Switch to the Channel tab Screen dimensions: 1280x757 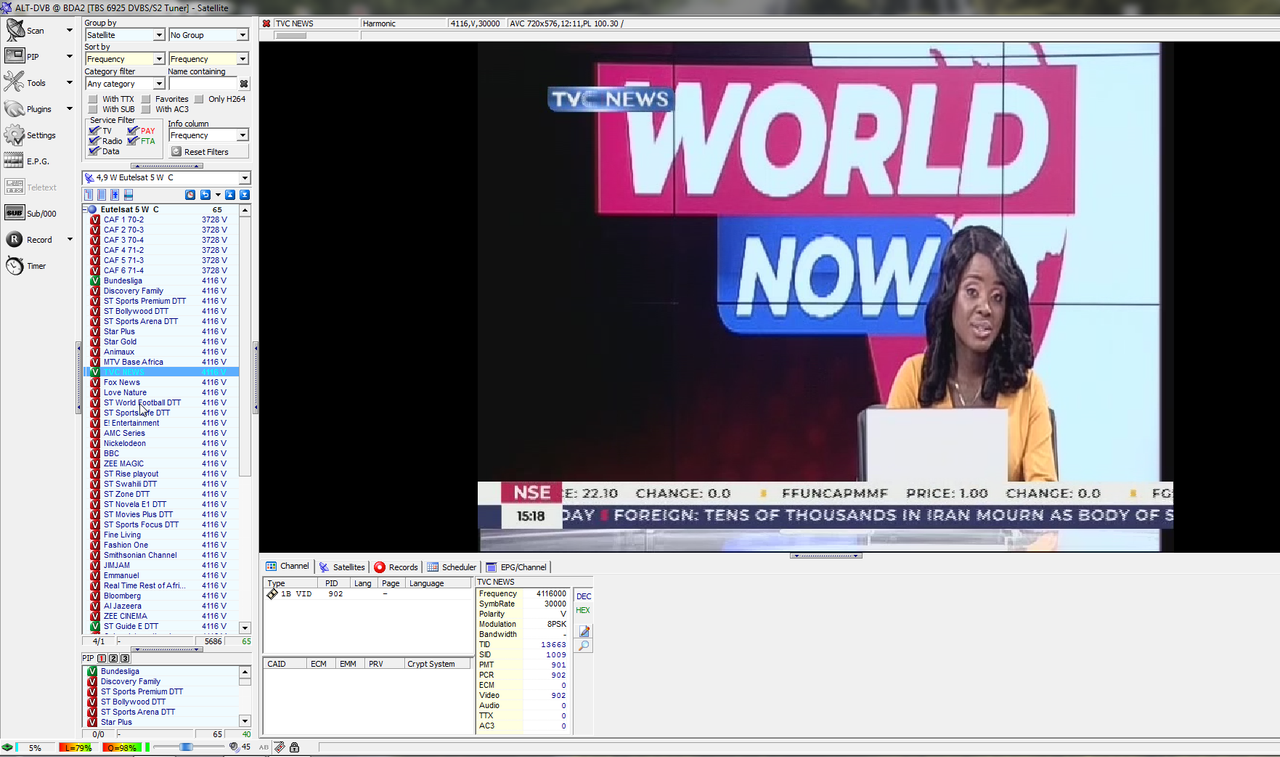tap(288, 567)
